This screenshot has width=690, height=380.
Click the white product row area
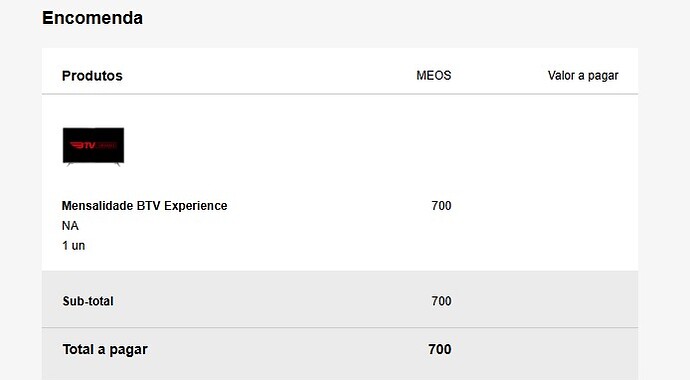(x=340, y=183)
